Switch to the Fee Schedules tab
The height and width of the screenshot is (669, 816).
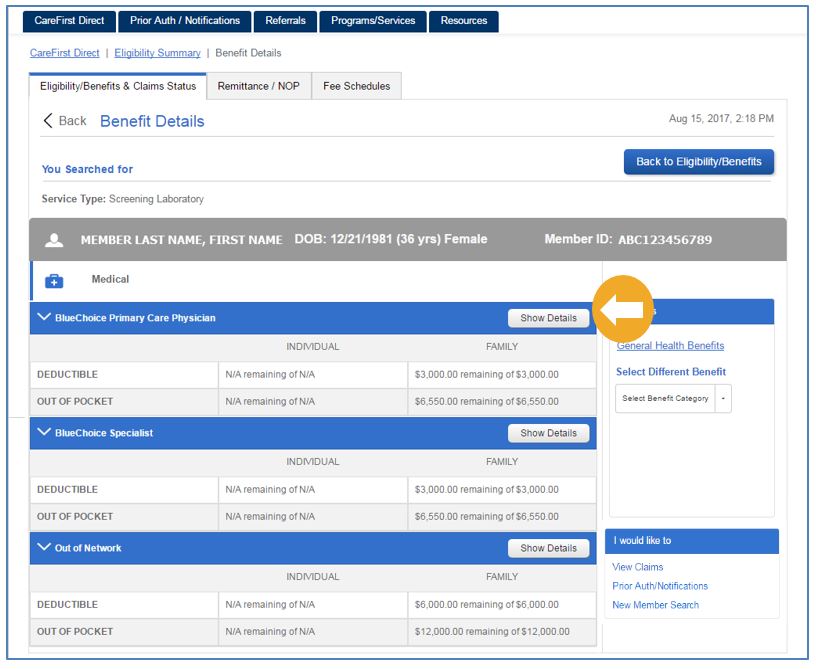[x=356, y=86]
